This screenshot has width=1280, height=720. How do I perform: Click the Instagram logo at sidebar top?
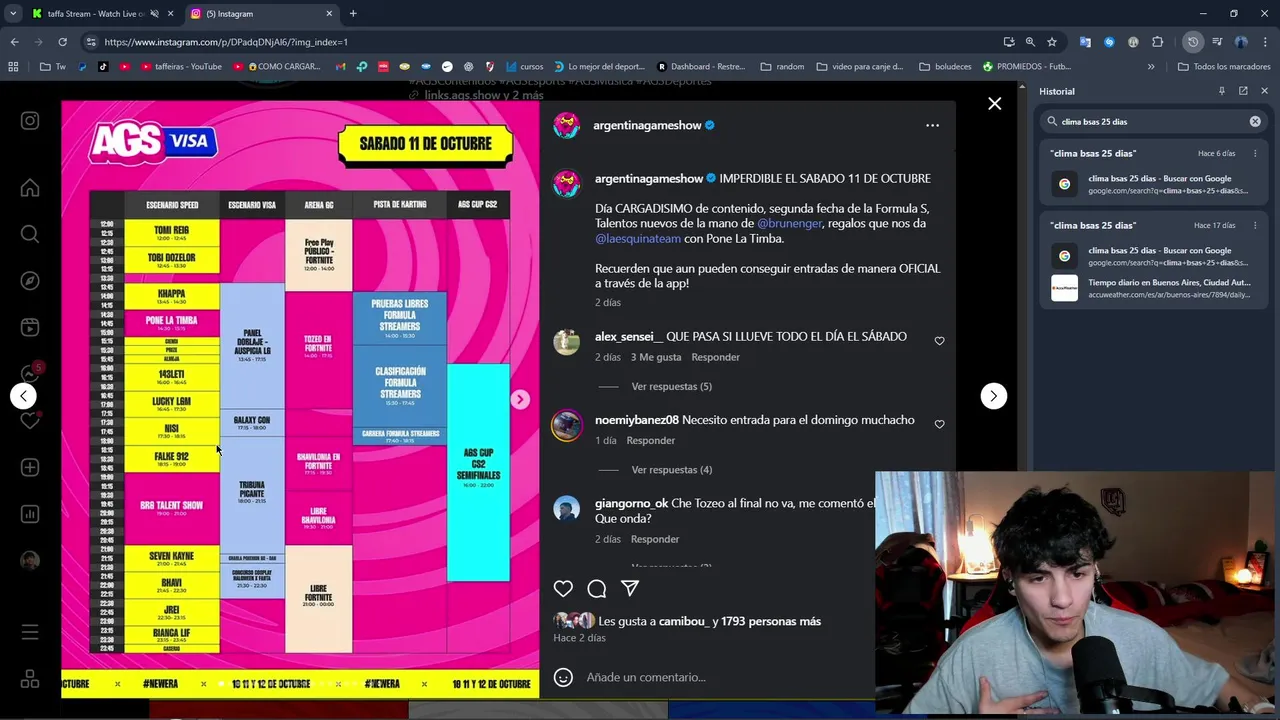tap(30, 120)
